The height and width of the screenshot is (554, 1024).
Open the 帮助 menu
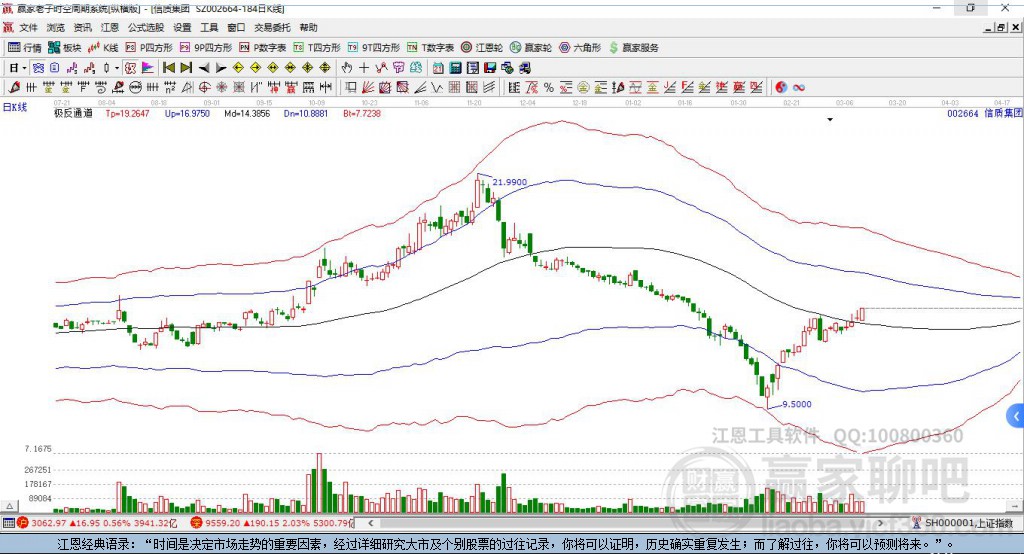[308, 27]
